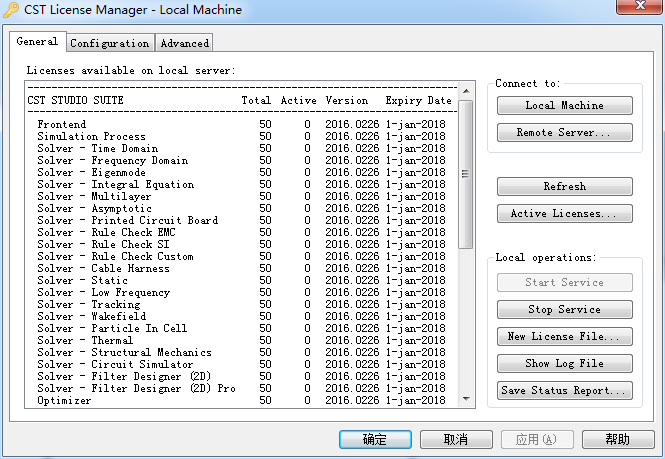Select Solver - Thermal row

pyautogui.click(x=241, y=340)
